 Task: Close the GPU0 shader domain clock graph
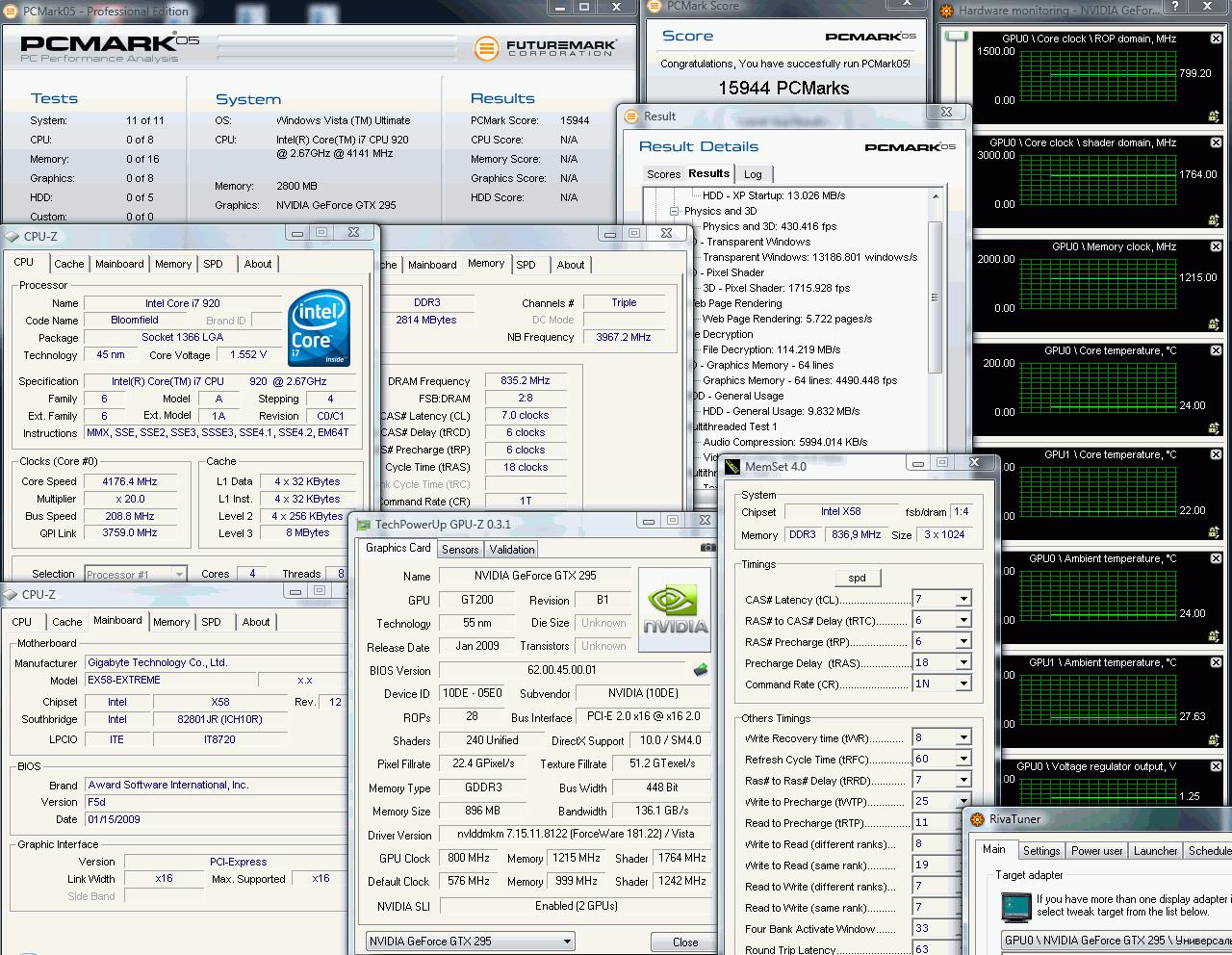[x=1216, y=143]
